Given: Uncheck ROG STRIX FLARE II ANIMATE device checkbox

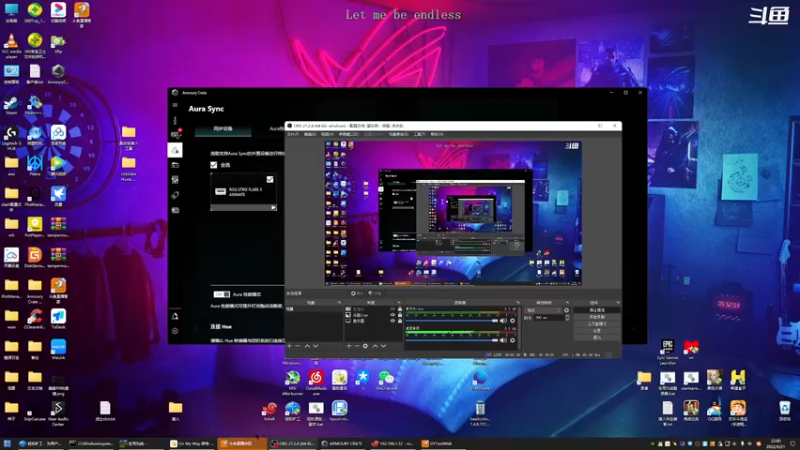Looking at the screenshot, I should pos(270,180).
